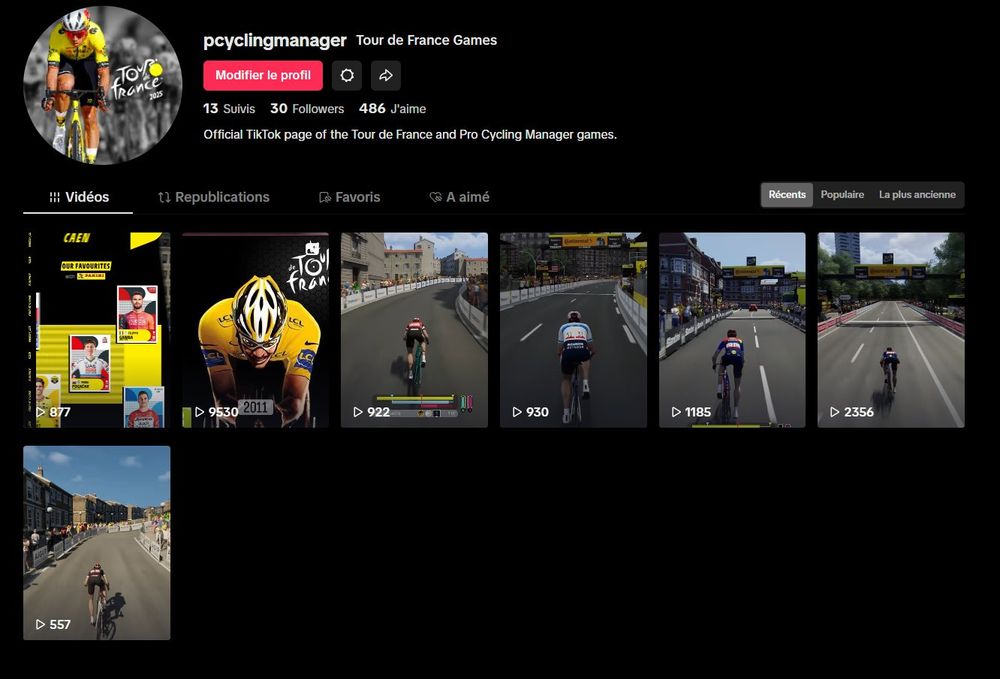Screen dimensions: 1000x679
Task: Click the Official TikTok page bio text
Action: pyautogui.click(x=410, y=135)
